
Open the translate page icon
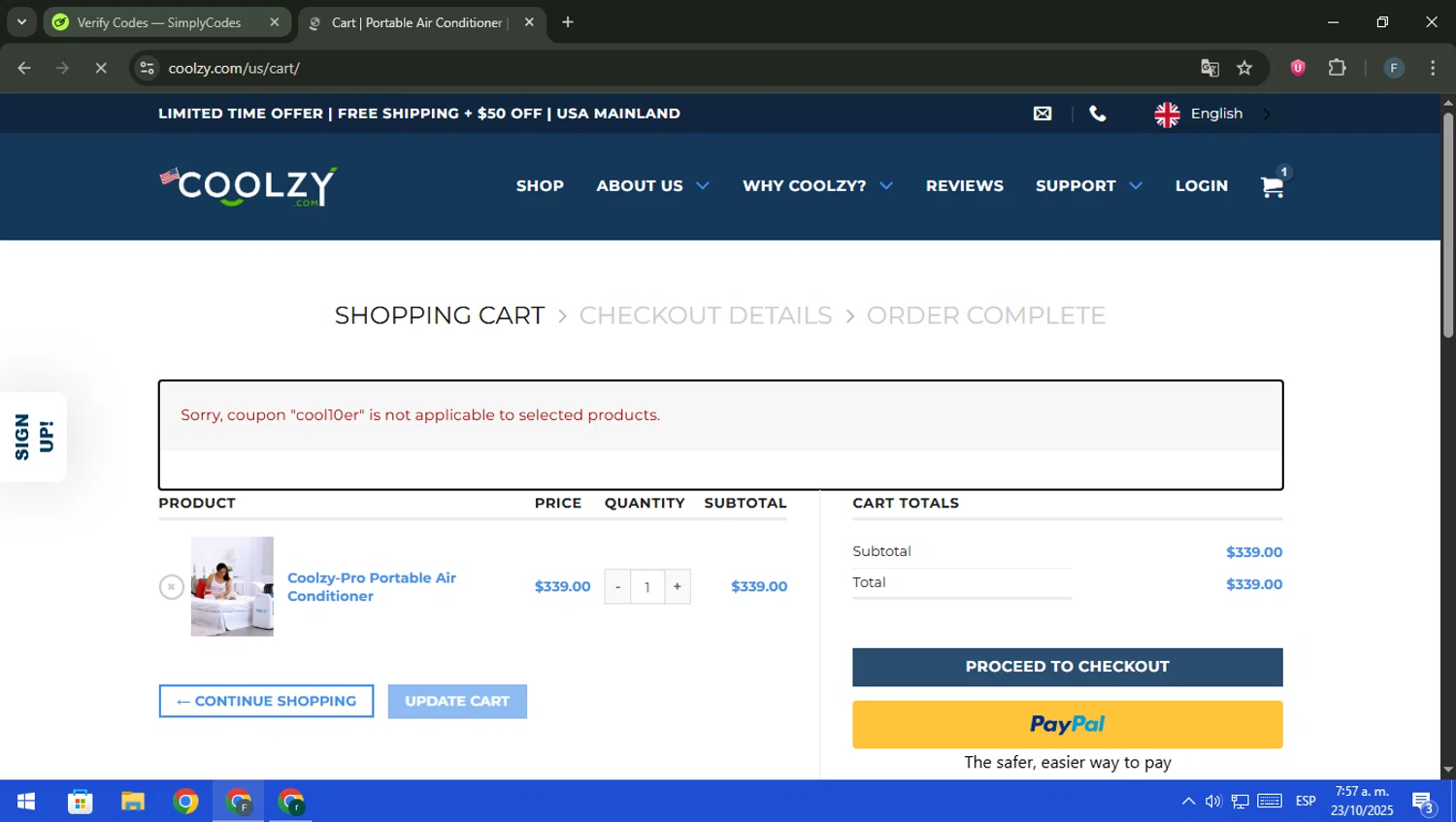click(1209, 68)
